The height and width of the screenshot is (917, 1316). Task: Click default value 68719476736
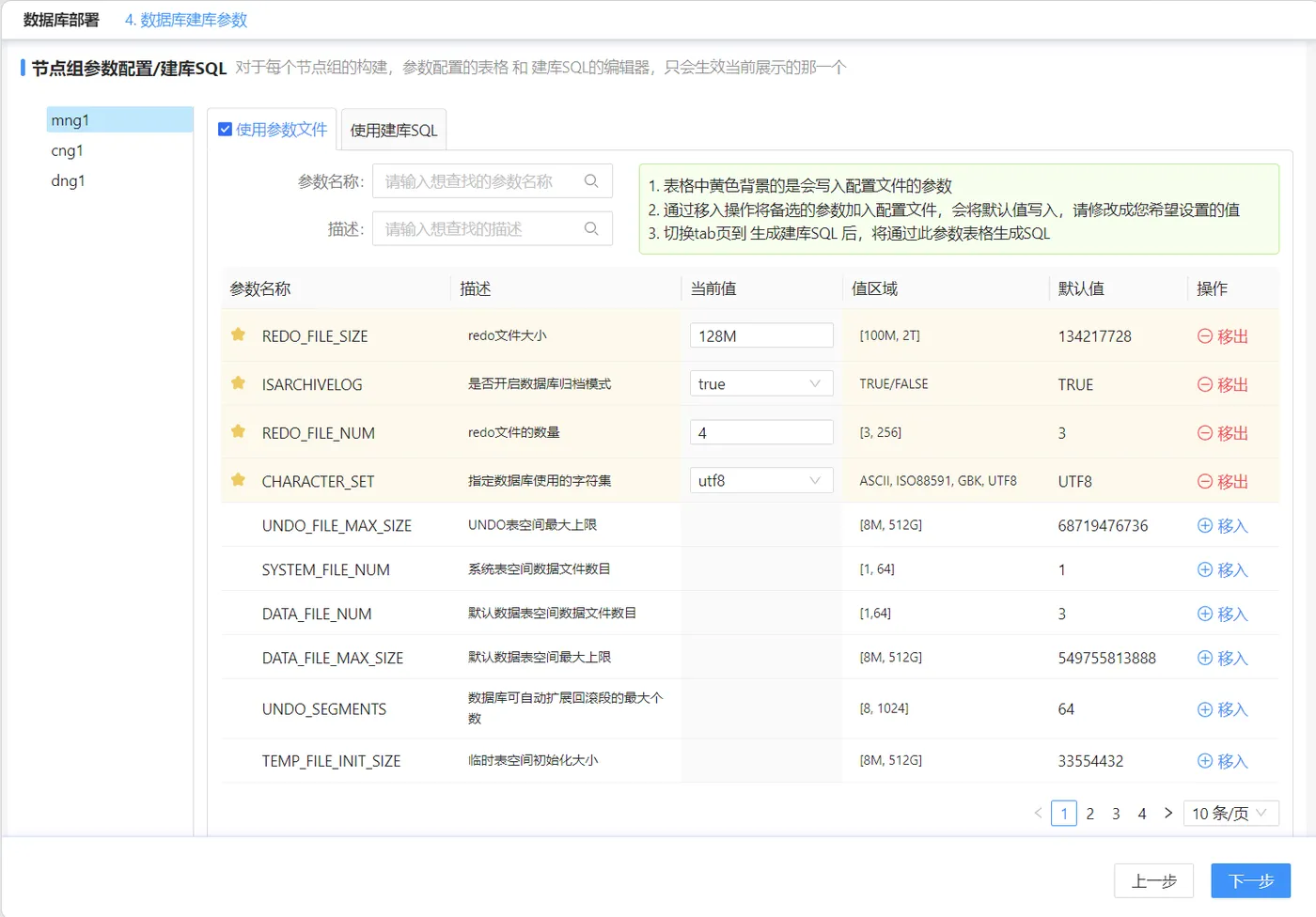(x=1103, y=526)
